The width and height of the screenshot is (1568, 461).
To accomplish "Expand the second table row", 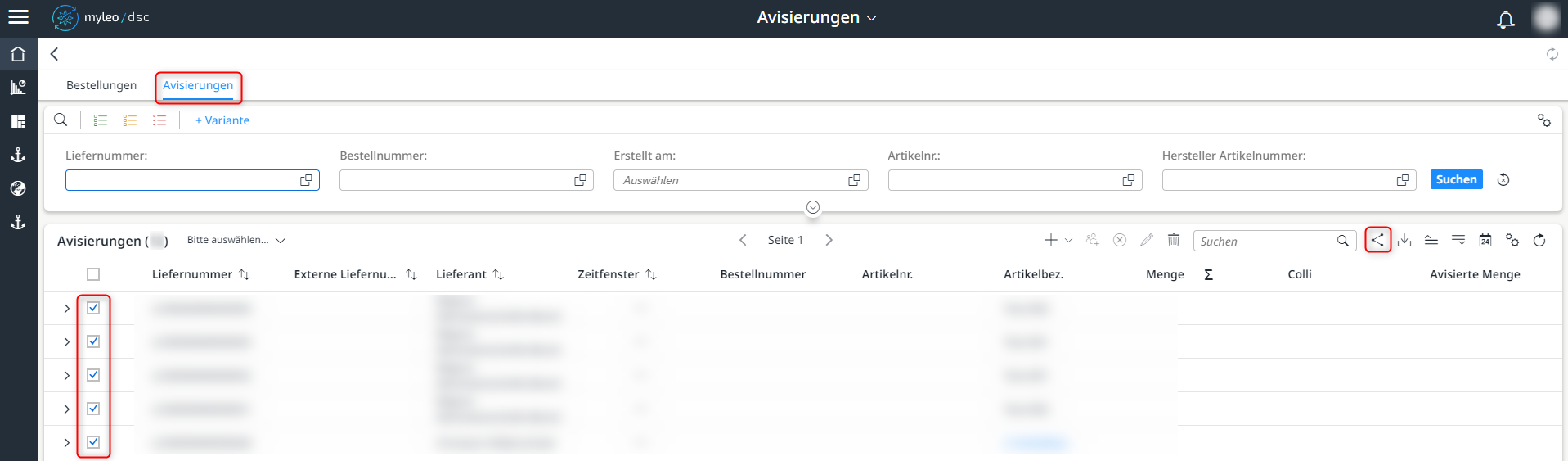I will click(66, 342).
